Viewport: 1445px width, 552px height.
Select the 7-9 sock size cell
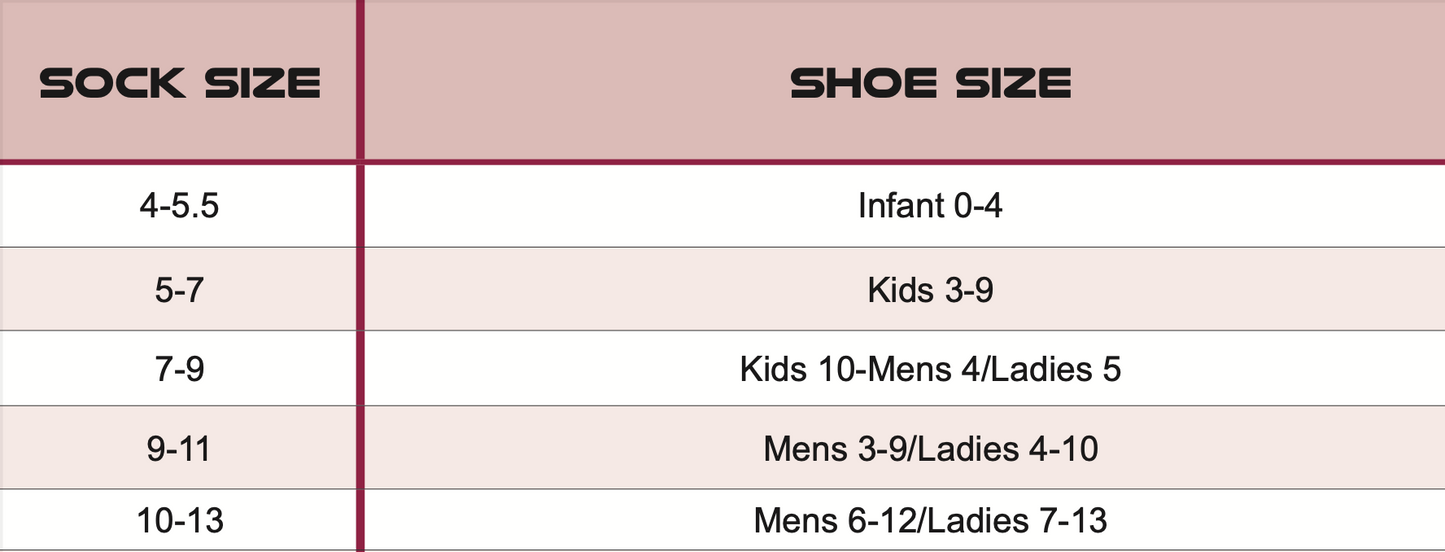180,369
